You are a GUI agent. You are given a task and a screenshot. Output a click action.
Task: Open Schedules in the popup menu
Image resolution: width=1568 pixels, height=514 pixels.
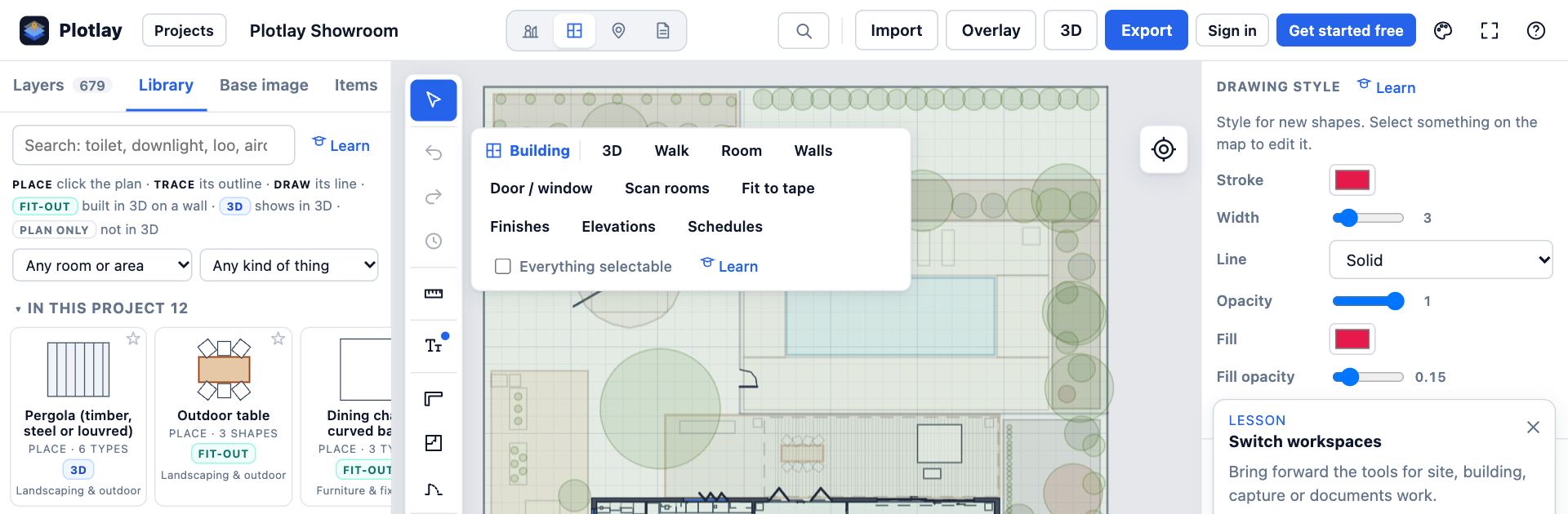pyautogui.click(x=725, y=227)
